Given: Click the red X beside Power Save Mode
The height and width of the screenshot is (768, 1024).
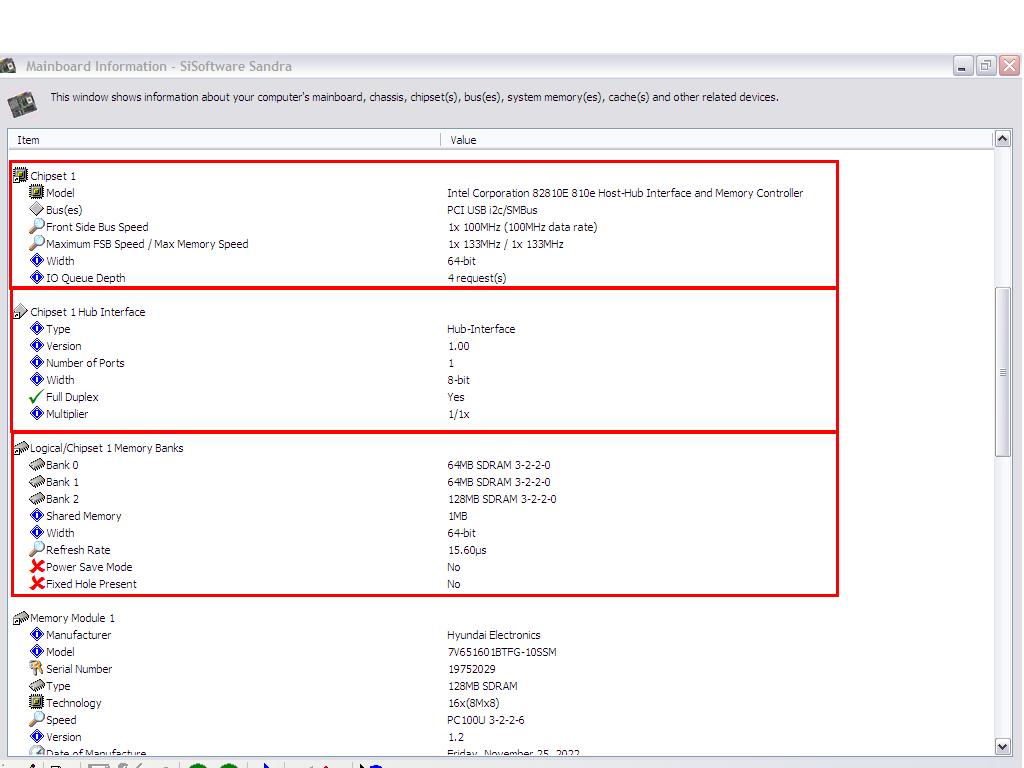Looking at the screenshot, I should click(37, 567).
